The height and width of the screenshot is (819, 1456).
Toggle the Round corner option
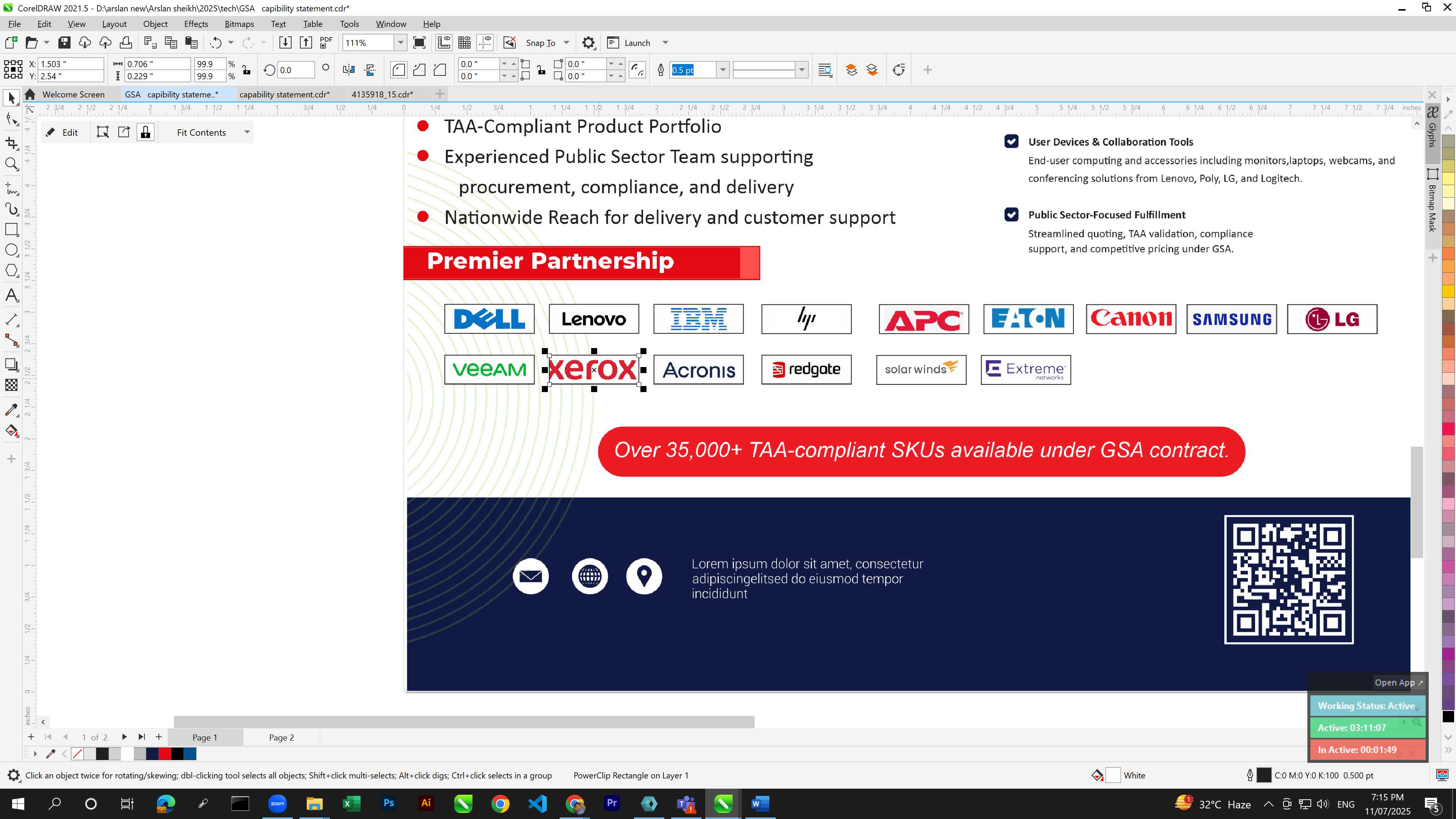coord(399,70)
